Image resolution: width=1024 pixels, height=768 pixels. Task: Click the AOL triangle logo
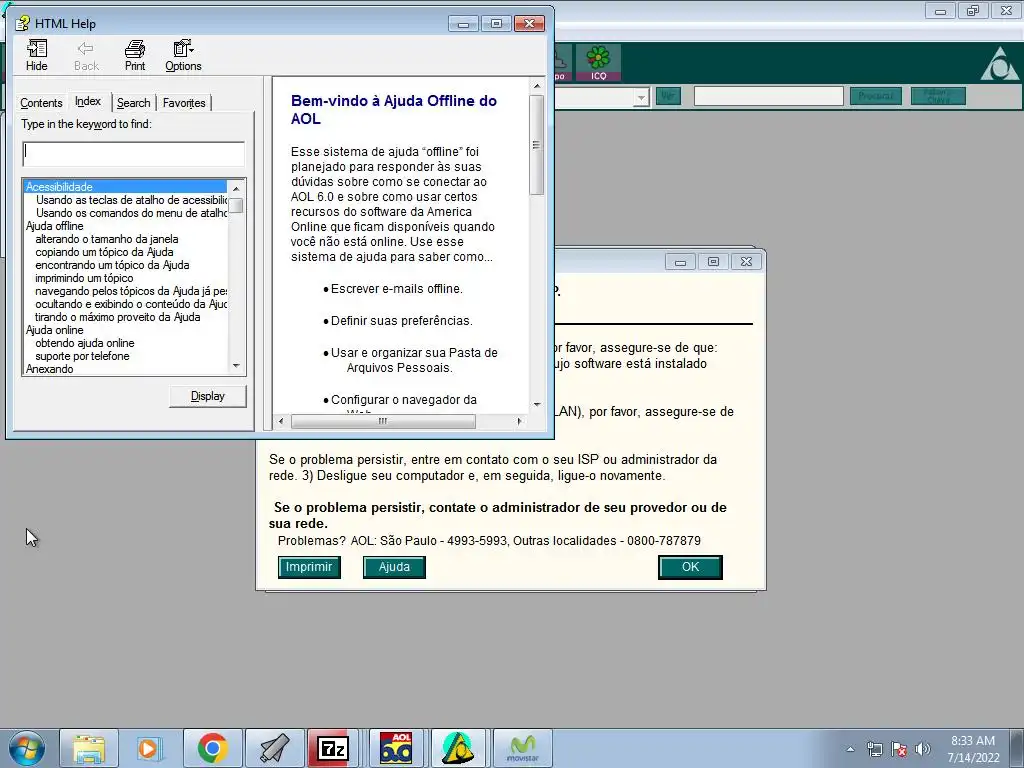[x=999, y=64]
